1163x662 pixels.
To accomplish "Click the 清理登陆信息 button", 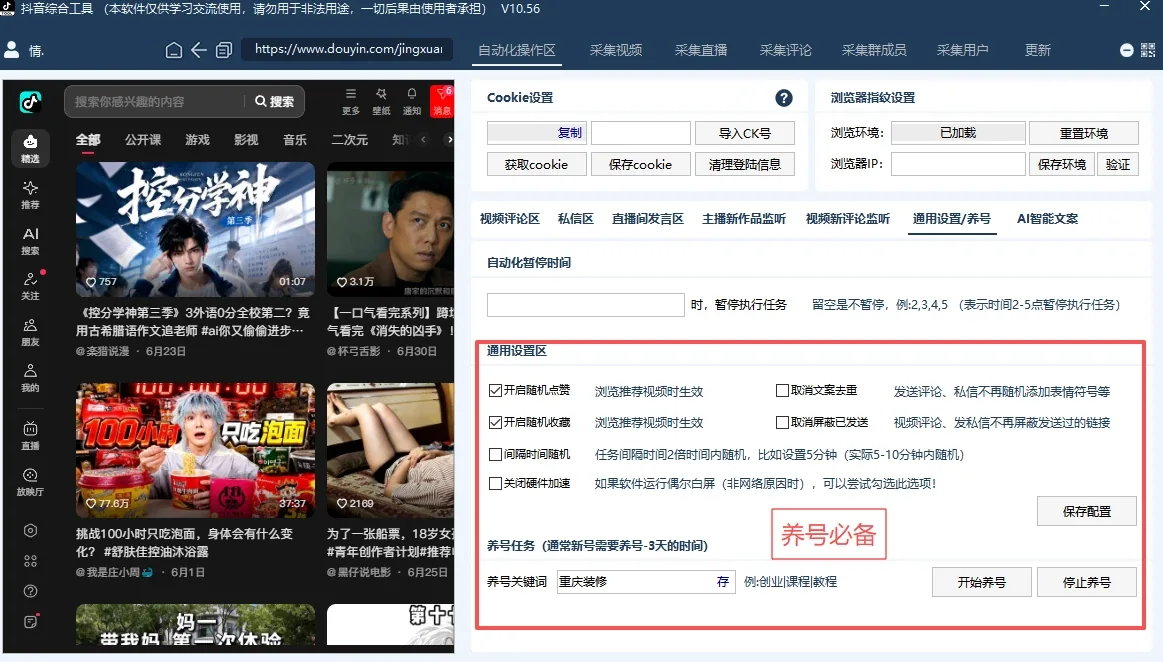I will point(745,164).
